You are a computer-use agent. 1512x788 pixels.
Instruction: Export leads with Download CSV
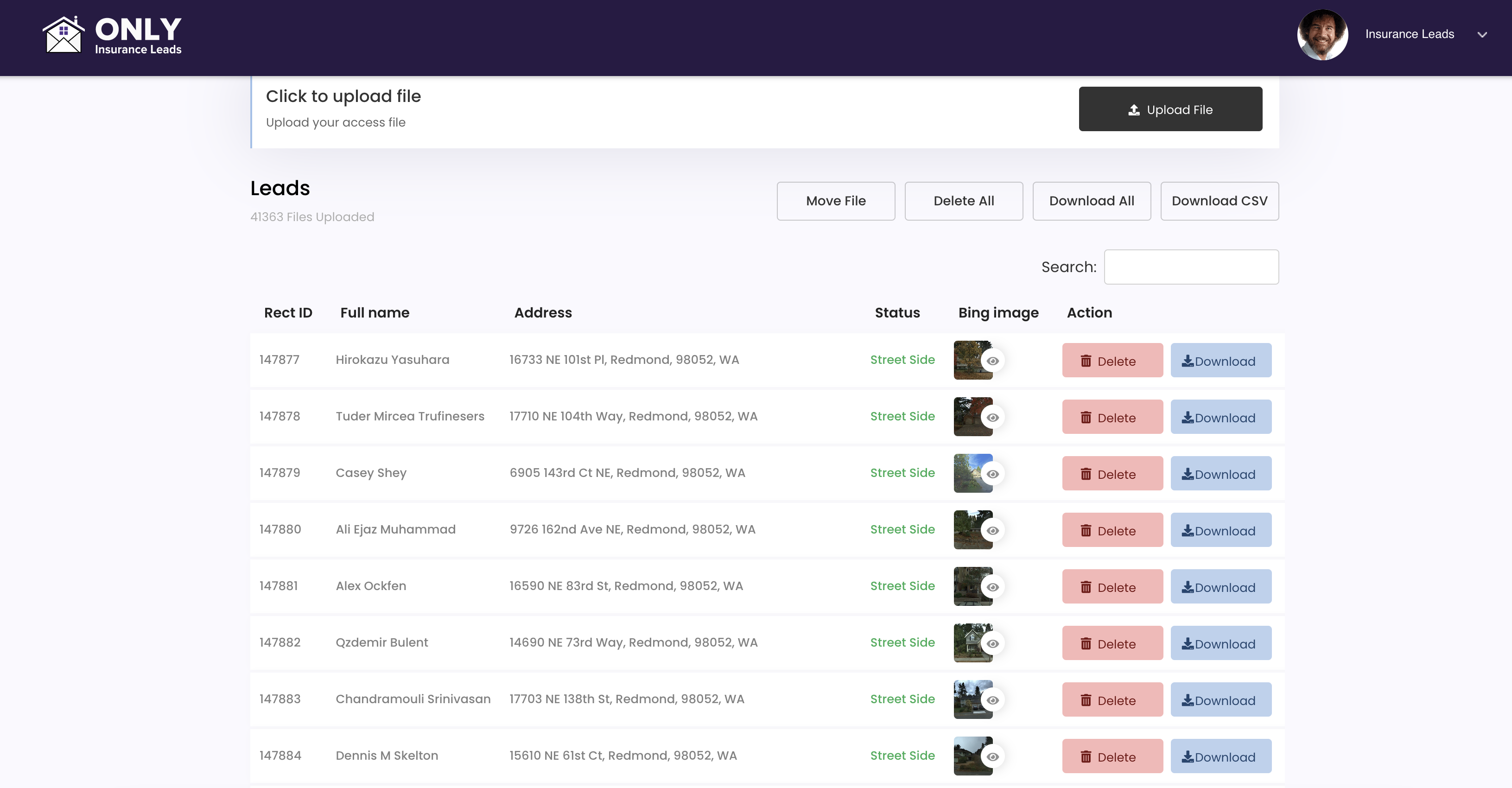[1219, 201]
